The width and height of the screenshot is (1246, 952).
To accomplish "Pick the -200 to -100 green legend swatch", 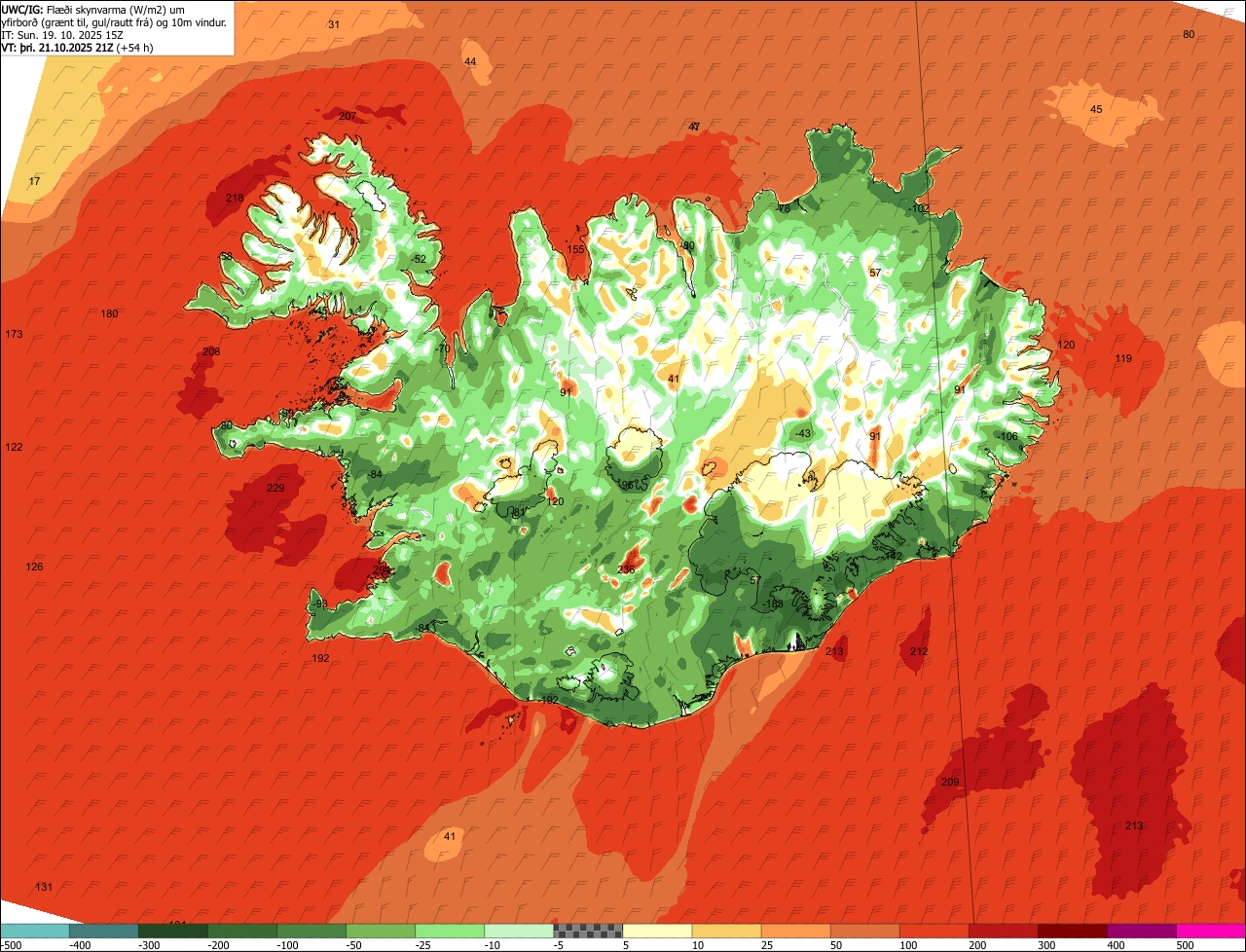I will point(242,931).
